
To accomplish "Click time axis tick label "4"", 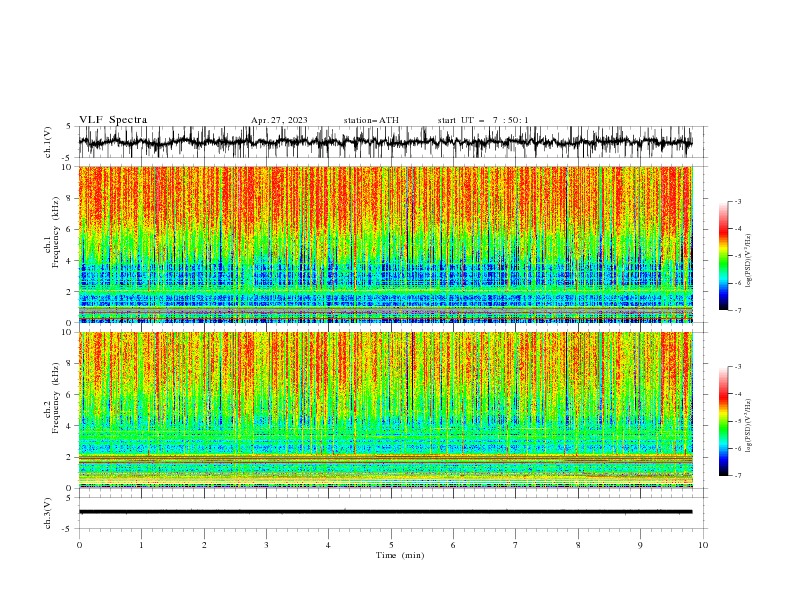I will [x=328, y=545].
